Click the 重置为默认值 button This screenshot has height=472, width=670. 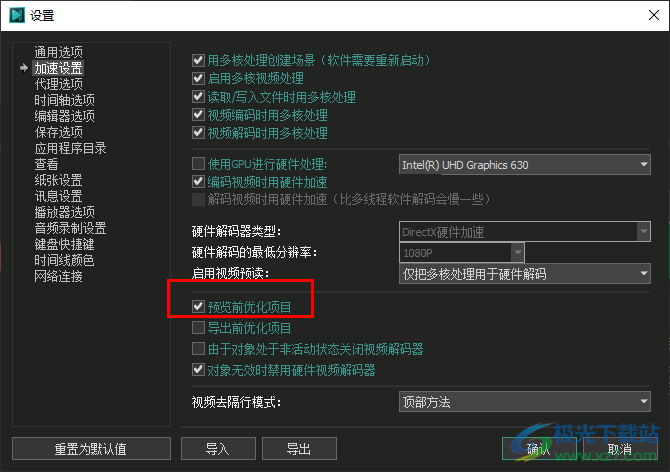91,449
